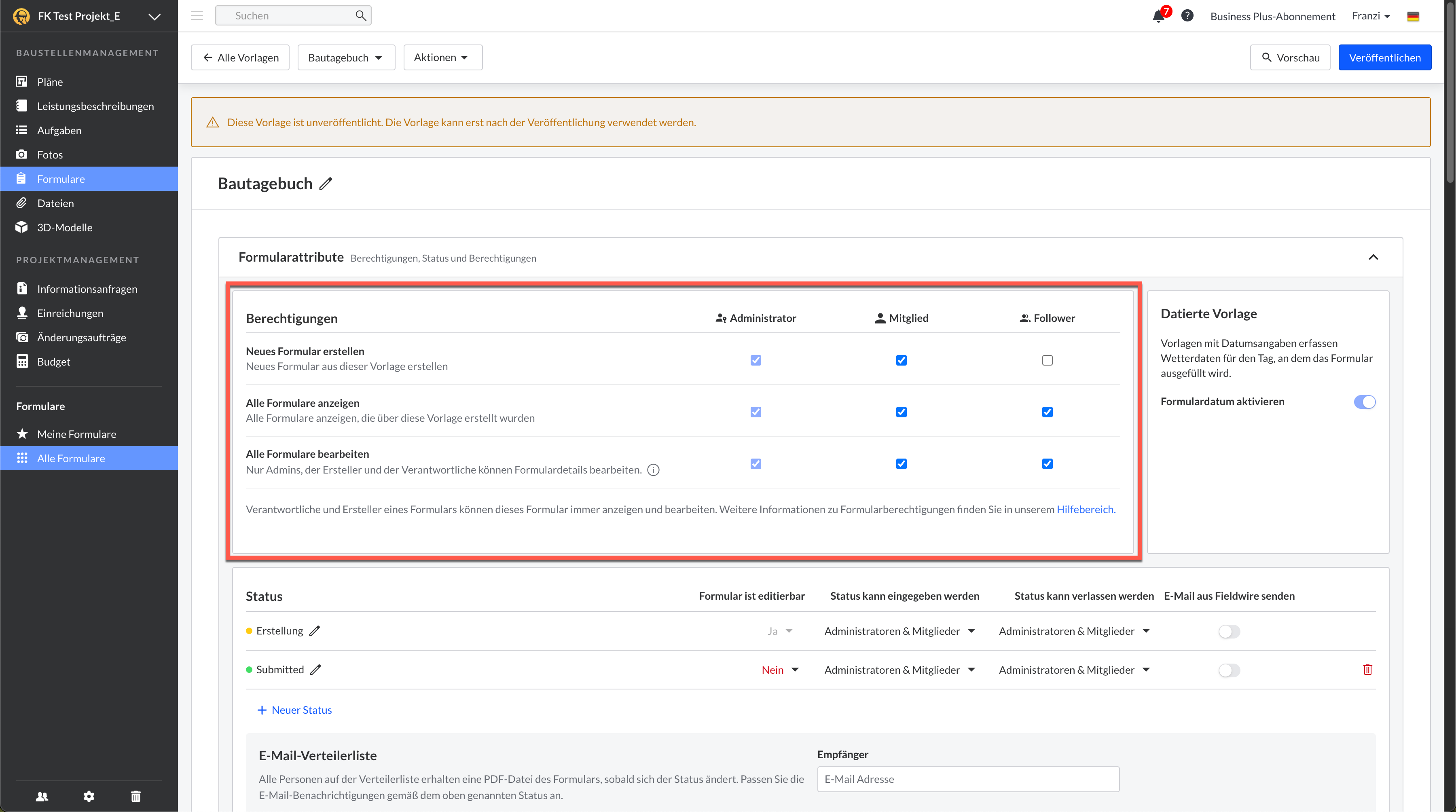
Task: Click the Veröffentlichen button
Action: [1384, 58]
